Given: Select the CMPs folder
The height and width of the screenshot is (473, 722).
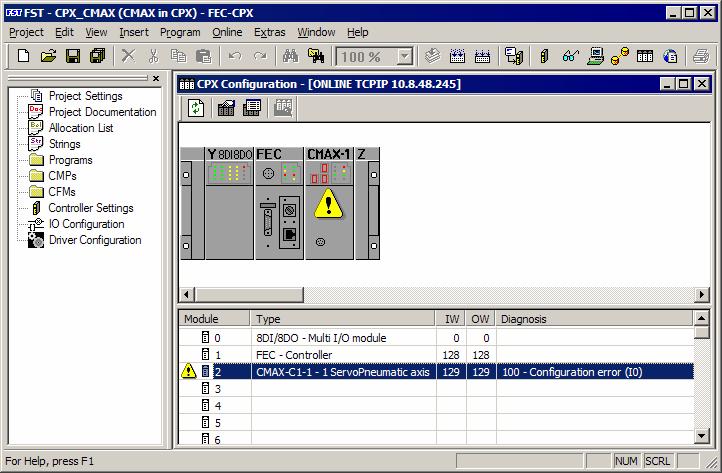Looking at the screenshot, I should point(62,176).
